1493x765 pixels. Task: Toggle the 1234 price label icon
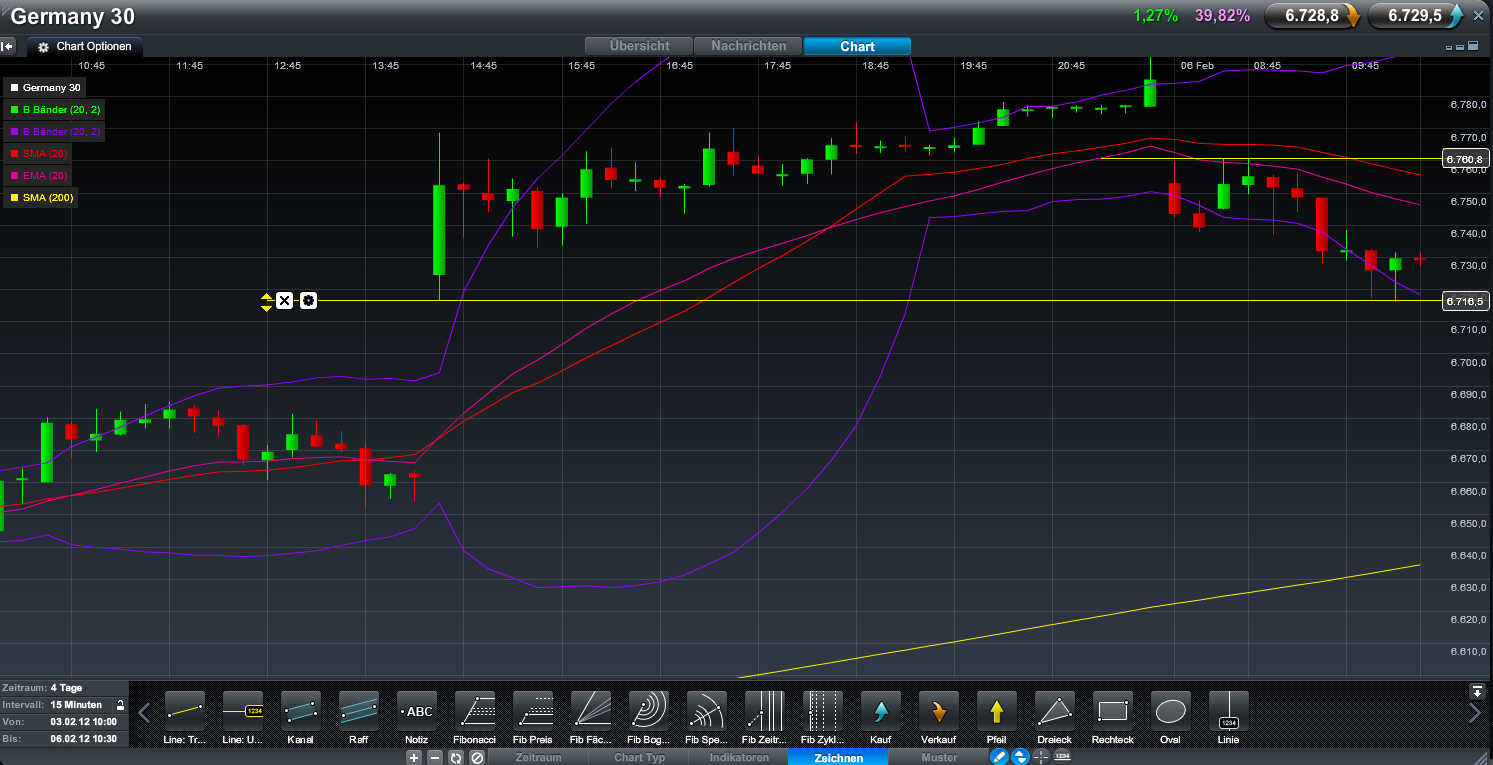click(1062, 757)
